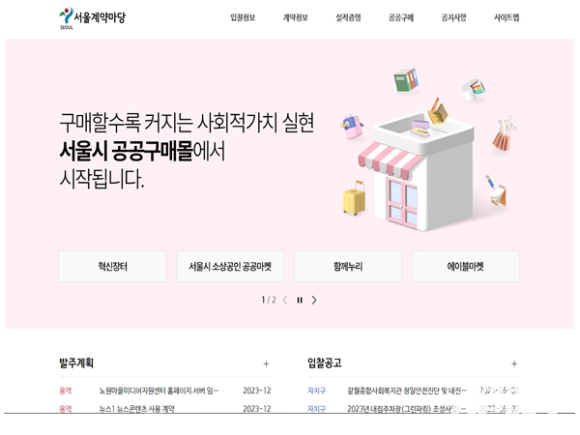
Task: Open the 갈월종합사회복지관 정밀안전진단 notice
Action: coord(407,391)
